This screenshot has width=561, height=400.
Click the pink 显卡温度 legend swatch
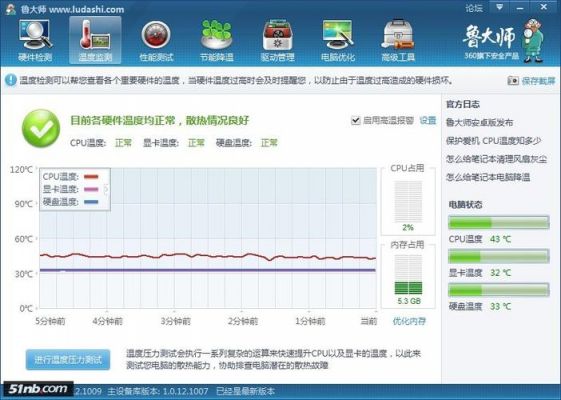coord(91,189)
